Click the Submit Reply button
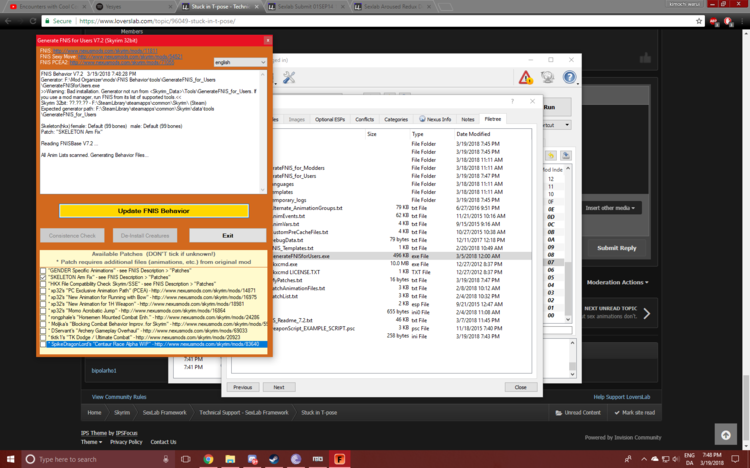750x468 pixels. click(x=617, y=248)
